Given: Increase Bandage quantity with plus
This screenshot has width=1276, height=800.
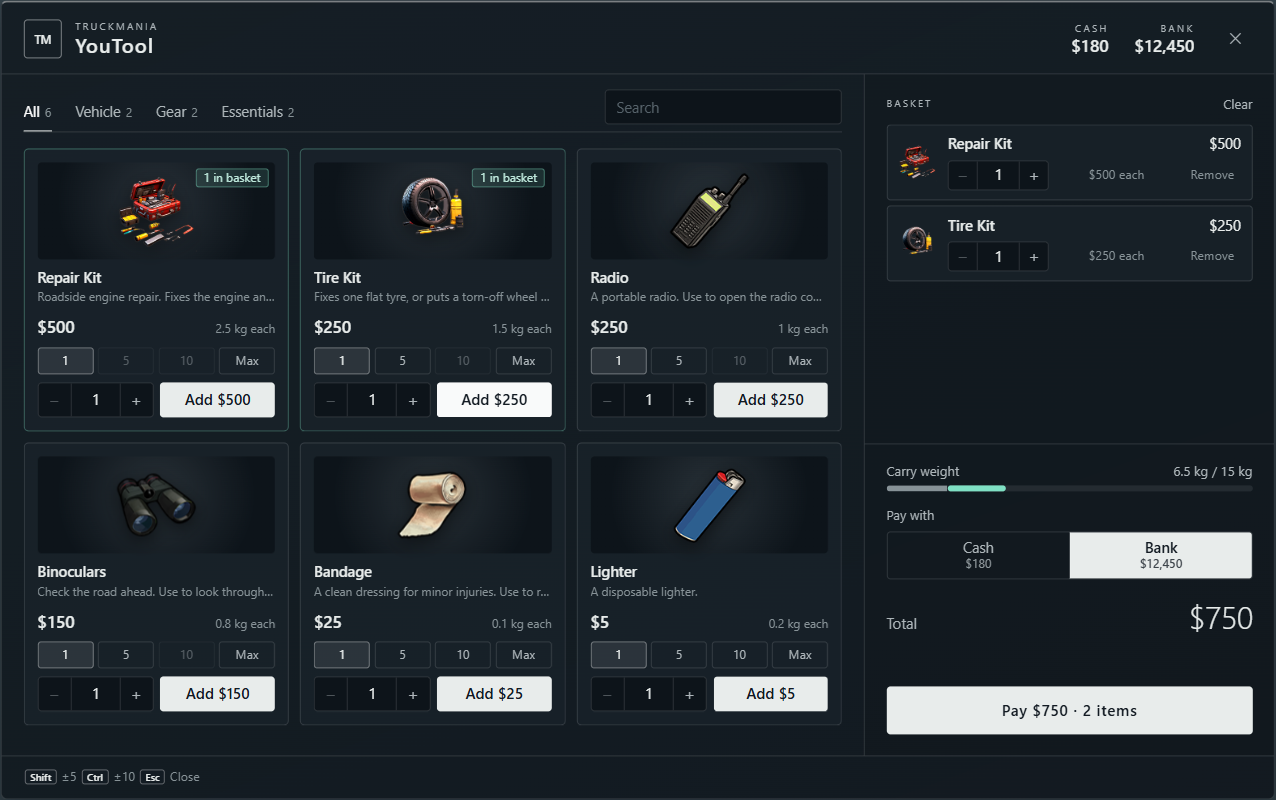Looking at the screenshot, I should pyautogui.click(x=413, y=694).
